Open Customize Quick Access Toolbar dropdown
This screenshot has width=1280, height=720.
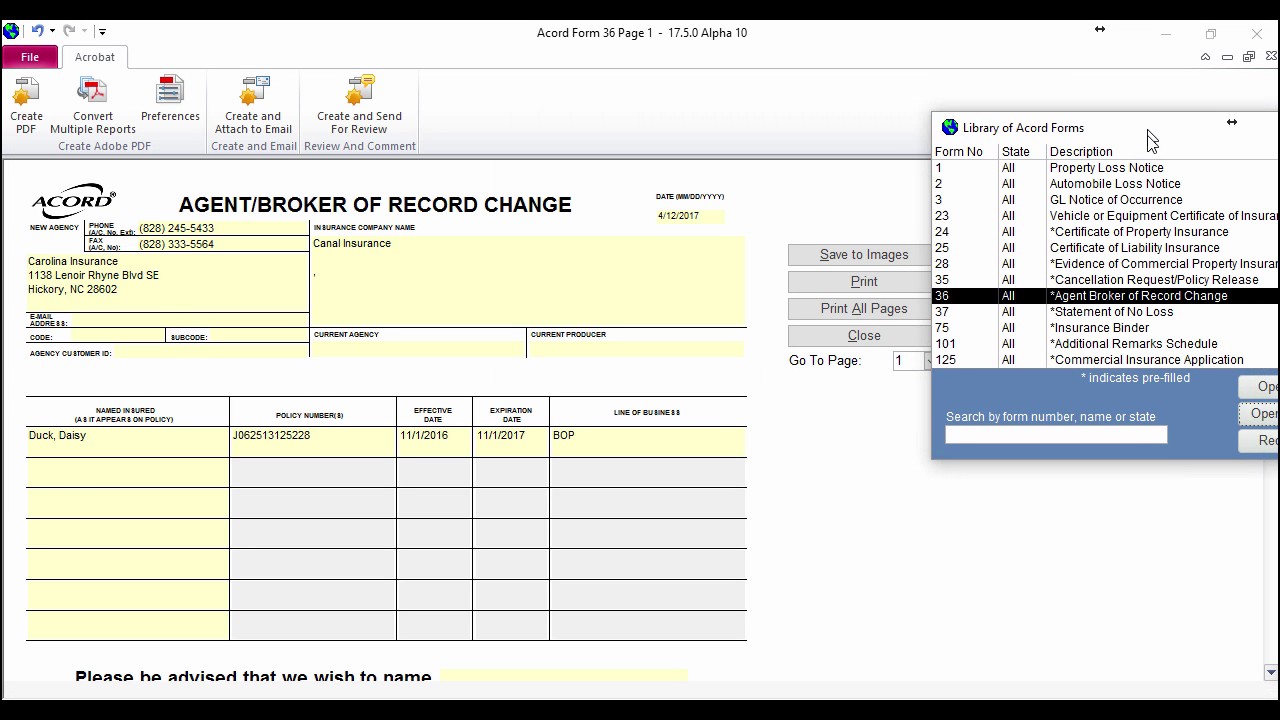coord(102,32)
